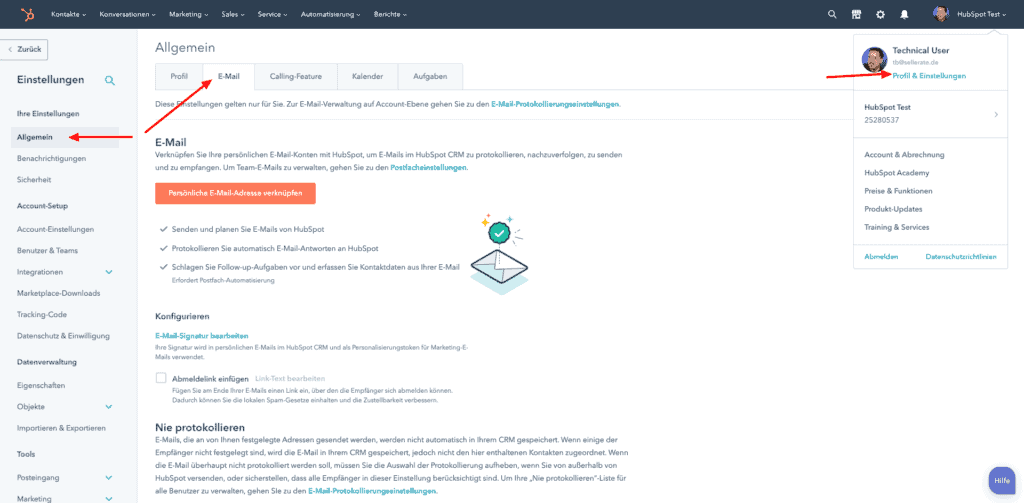The height and width of the screenshot is (503, 1024).
Task: Click Persönliche E-Mail-Adresse verknüpfen button
Action: [236, 194]
